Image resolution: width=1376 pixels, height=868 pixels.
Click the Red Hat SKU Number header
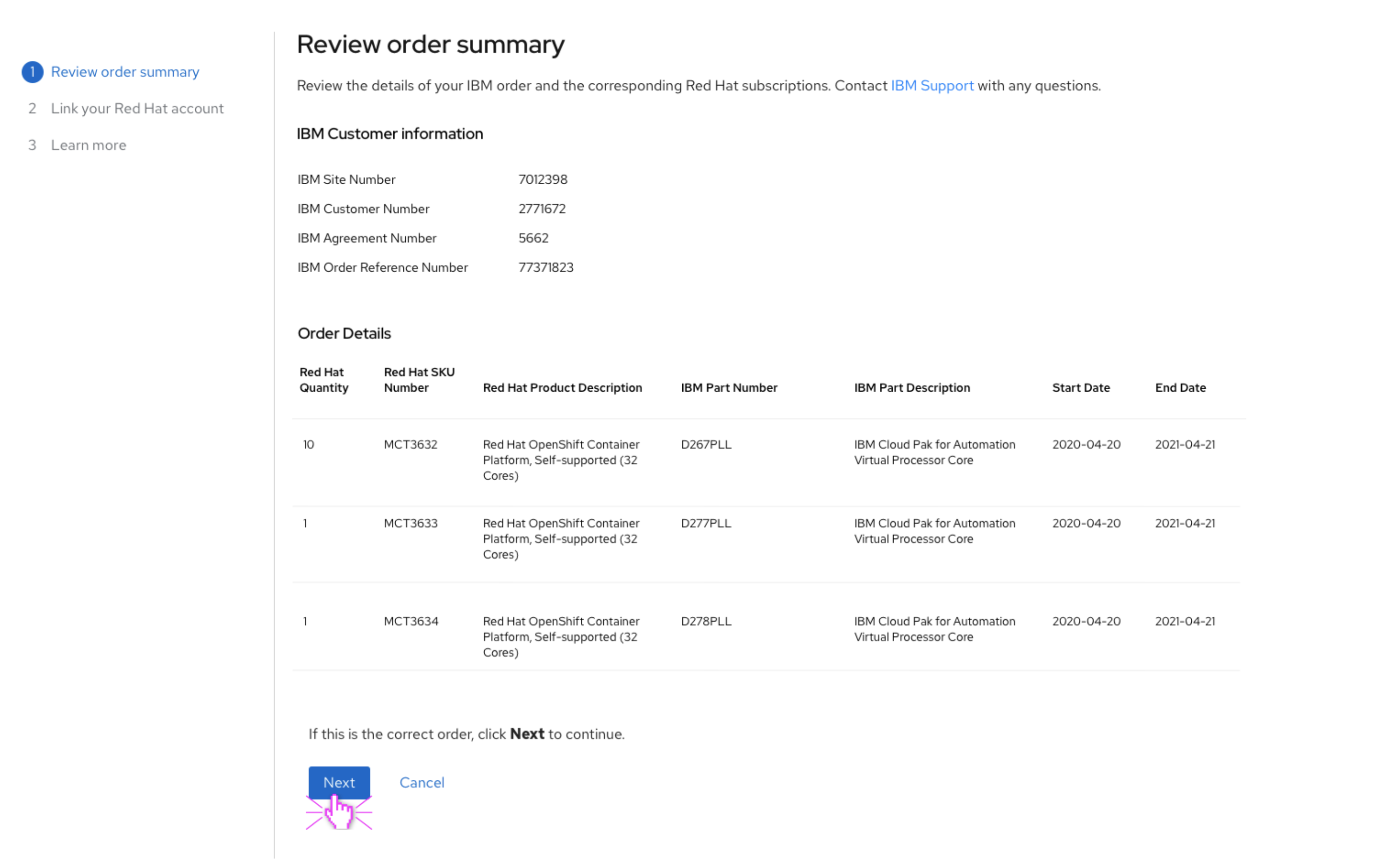419,380
